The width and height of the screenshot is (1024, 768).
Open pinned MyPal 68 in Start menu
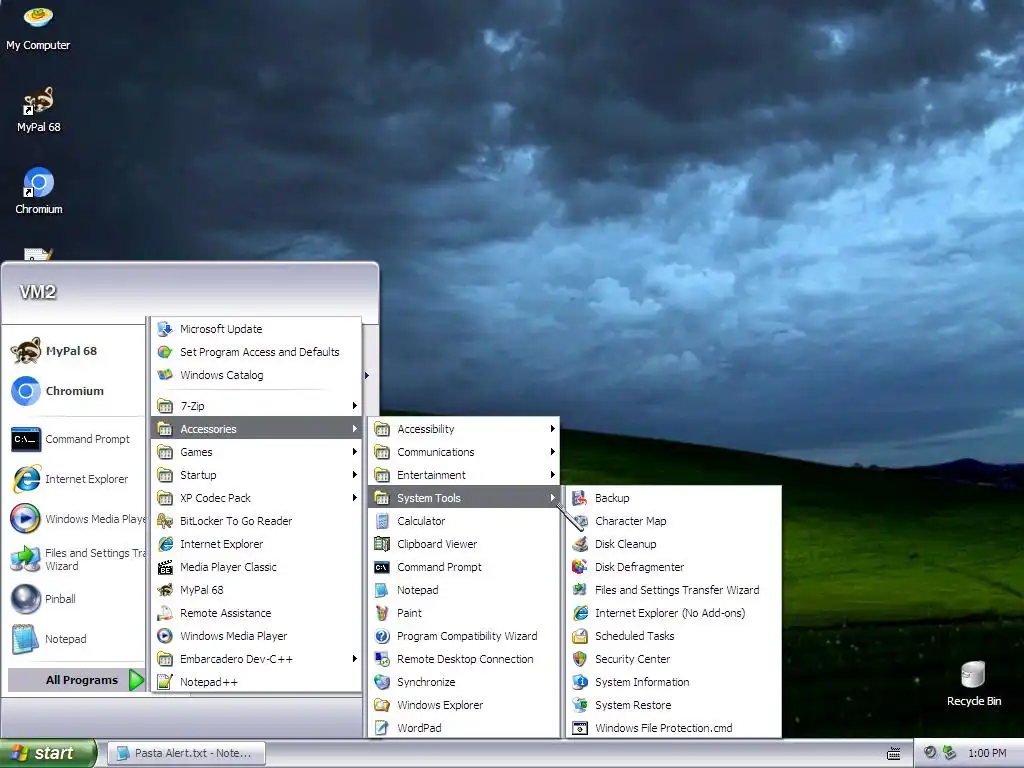[76, 351]
